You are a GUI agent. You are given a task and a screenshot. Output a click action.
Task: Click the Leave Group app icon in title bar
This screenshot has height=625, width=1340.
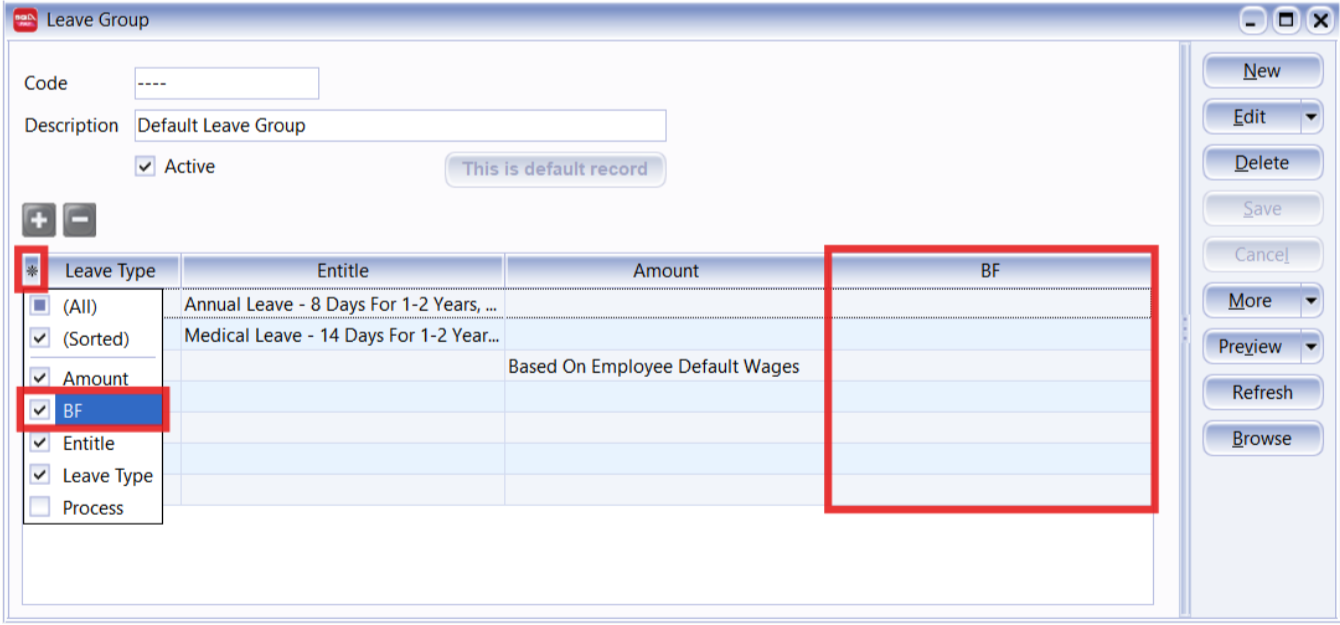pyautogui.click(x=25, y=20)
